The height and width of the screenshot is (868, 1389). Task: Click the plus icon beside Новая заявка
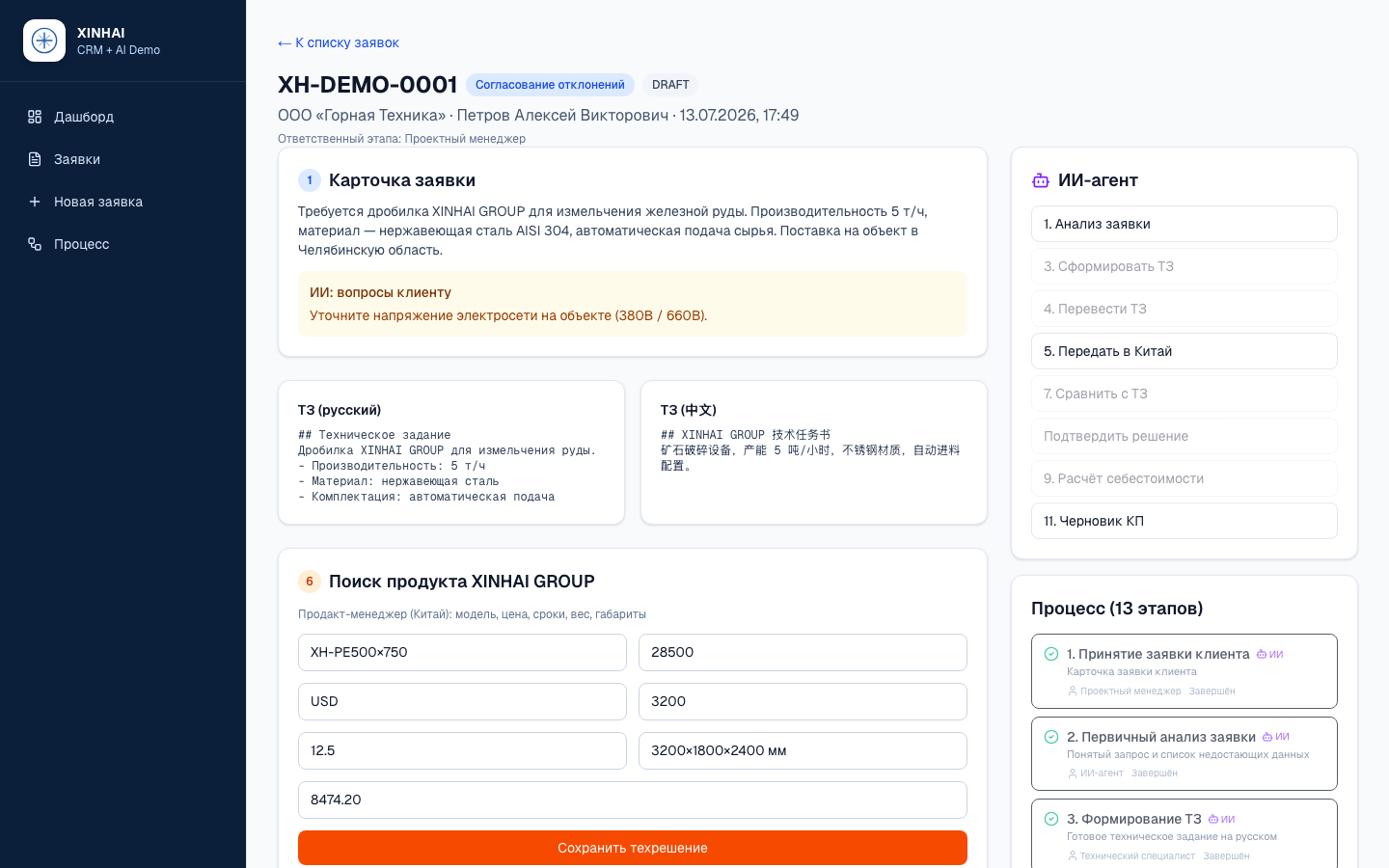pos(35,202)
